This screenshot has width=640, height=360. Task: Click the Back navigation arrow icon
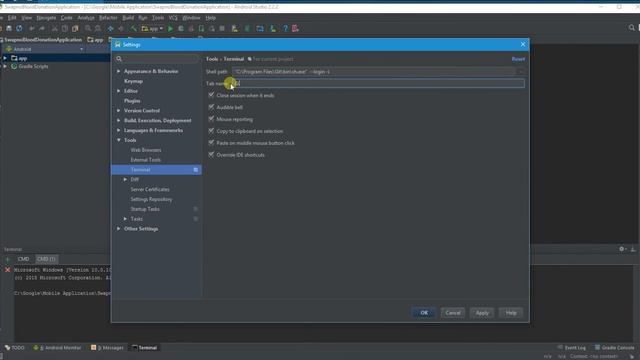(x=111, y=29)
